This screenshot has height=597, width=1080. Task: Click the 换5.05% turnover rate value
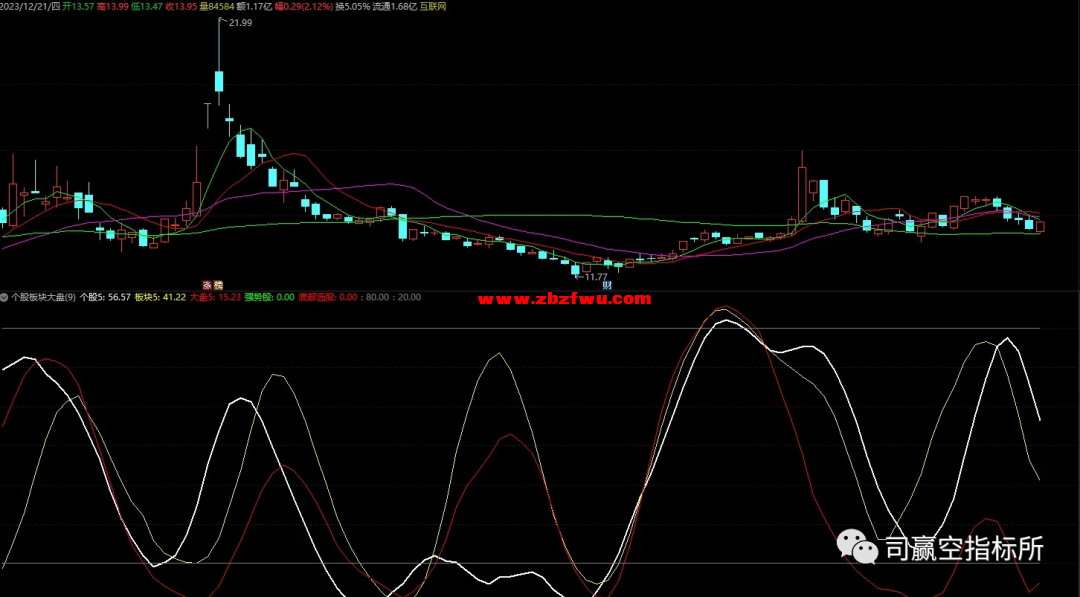click(353, 6)
